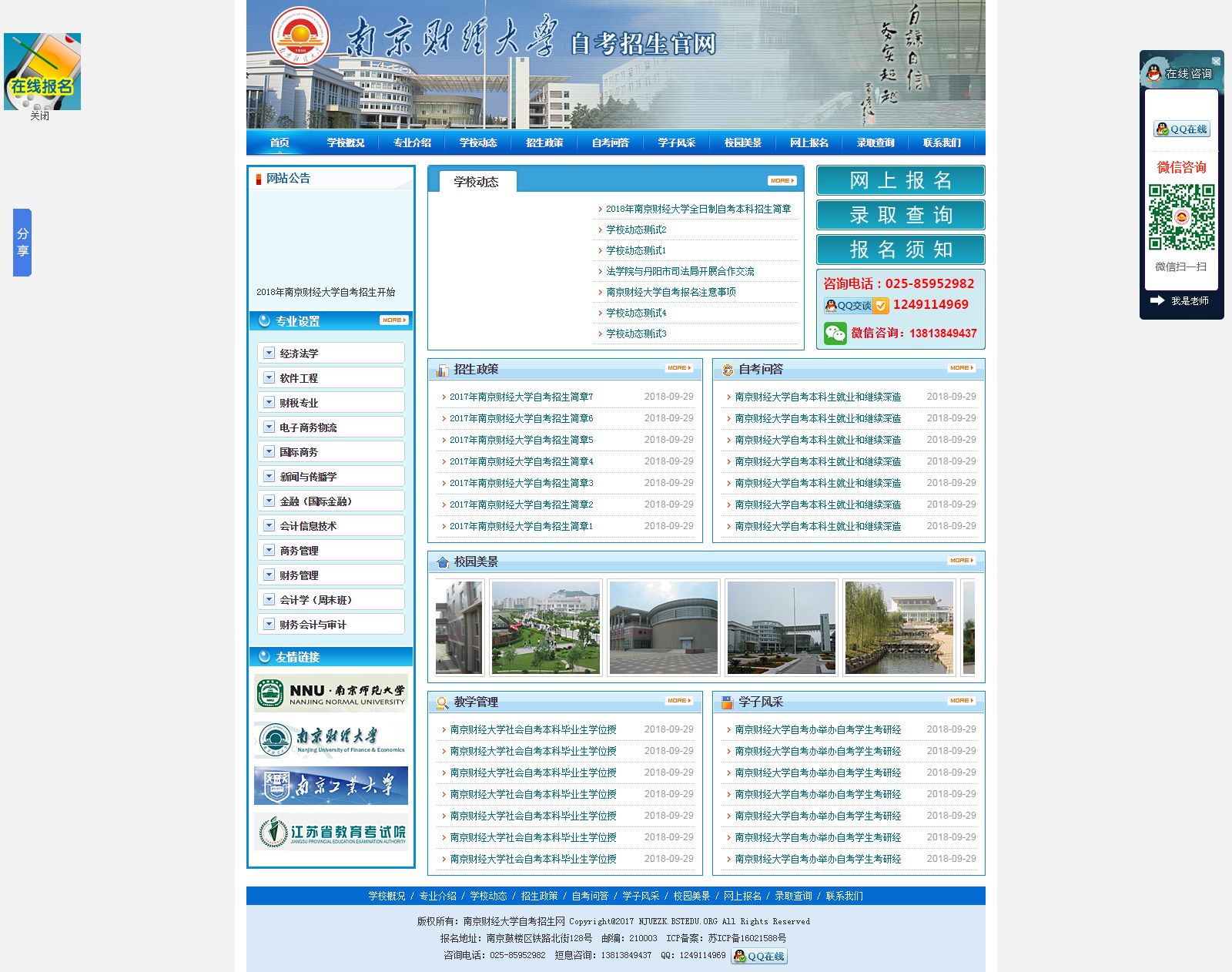Viewport: 1232px width, 972px height.
Task: Open 法学院与丹阳市司法局开展合作交流 news link
Action: [680, 271]
